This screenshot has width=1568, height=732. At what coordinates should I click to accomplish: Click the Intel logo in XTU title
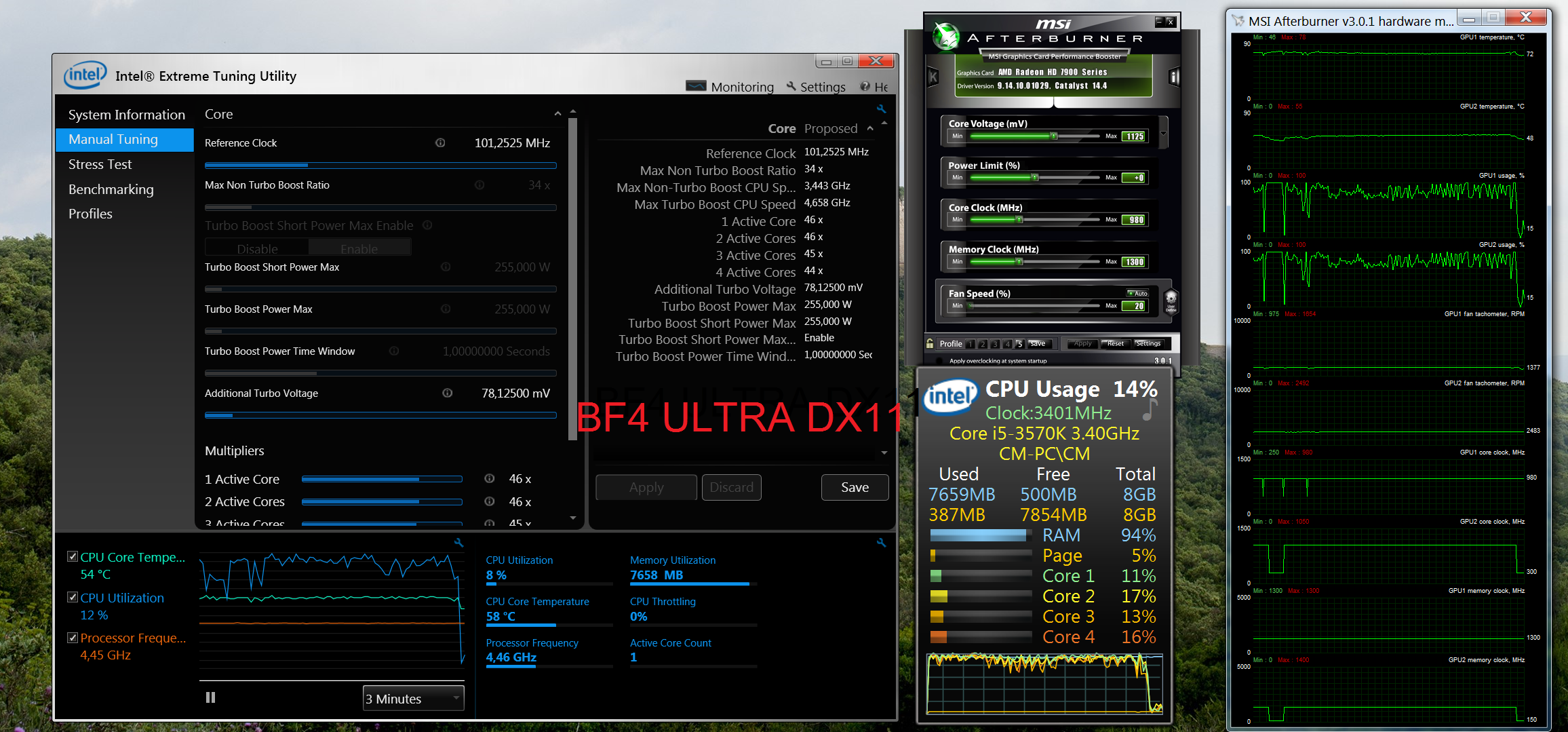click(85, 75)
